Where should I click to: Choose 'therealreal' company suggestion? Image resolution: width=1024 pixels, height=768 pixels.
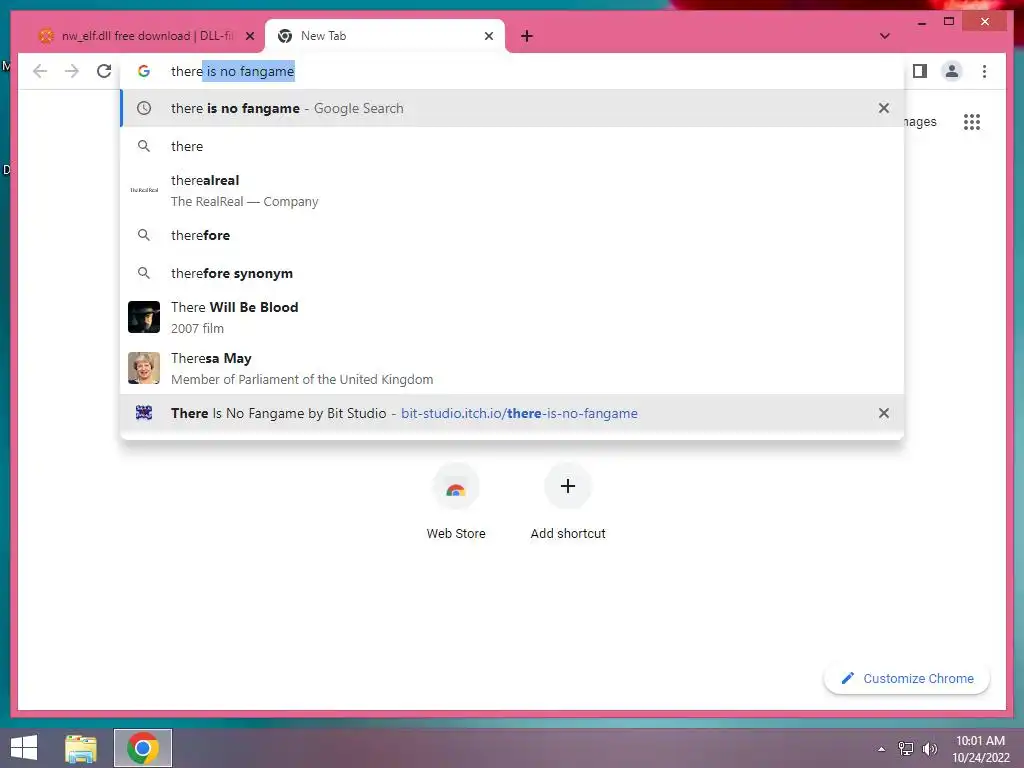[x=512, y=190]
